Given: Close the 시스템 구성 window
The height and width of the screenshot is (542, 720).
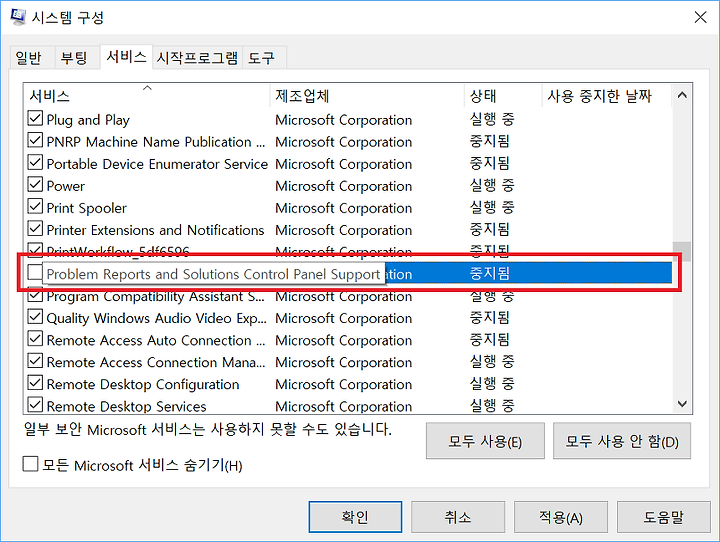Looking at the screenshot, I should [x=700, y=17].
